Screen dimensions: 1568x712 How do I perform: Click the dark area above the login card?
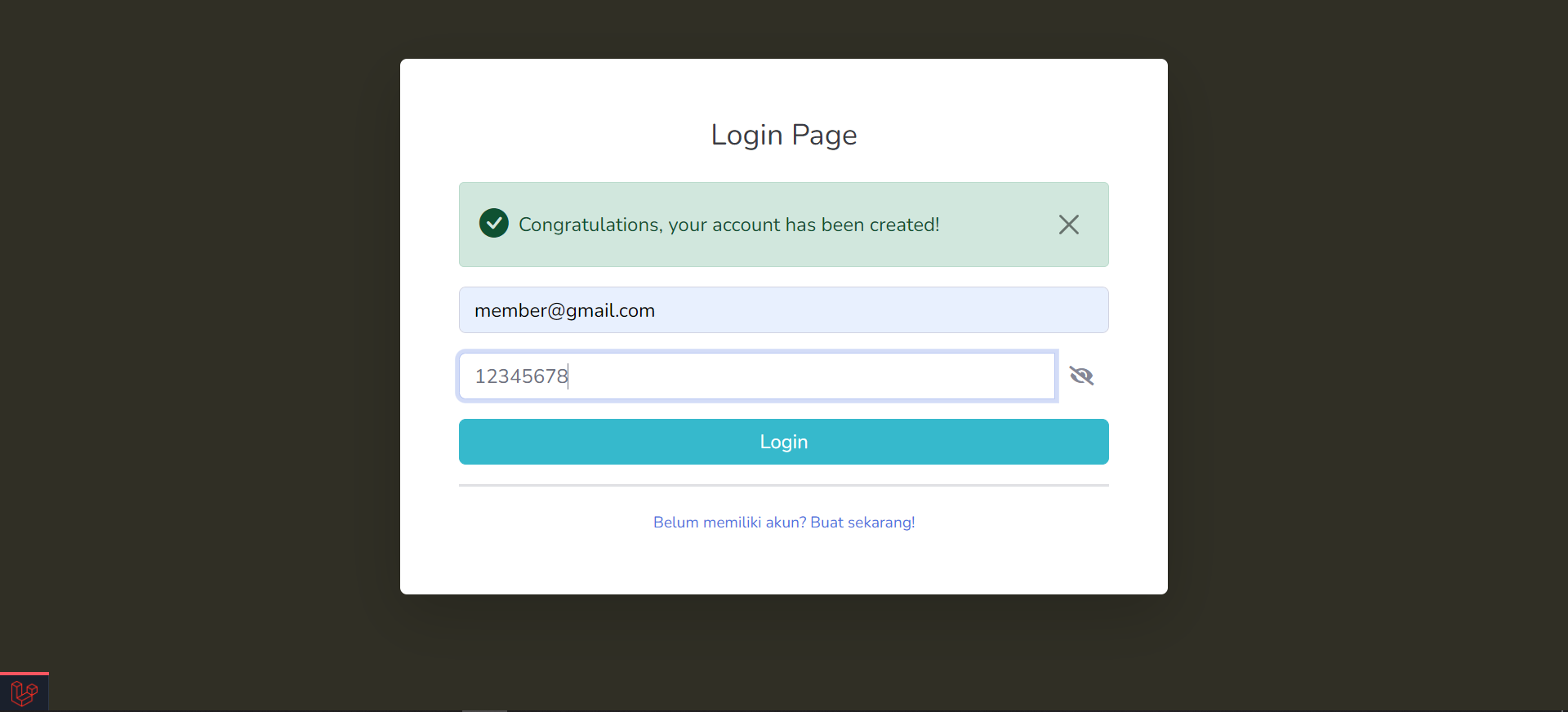(x=783, y=29)
